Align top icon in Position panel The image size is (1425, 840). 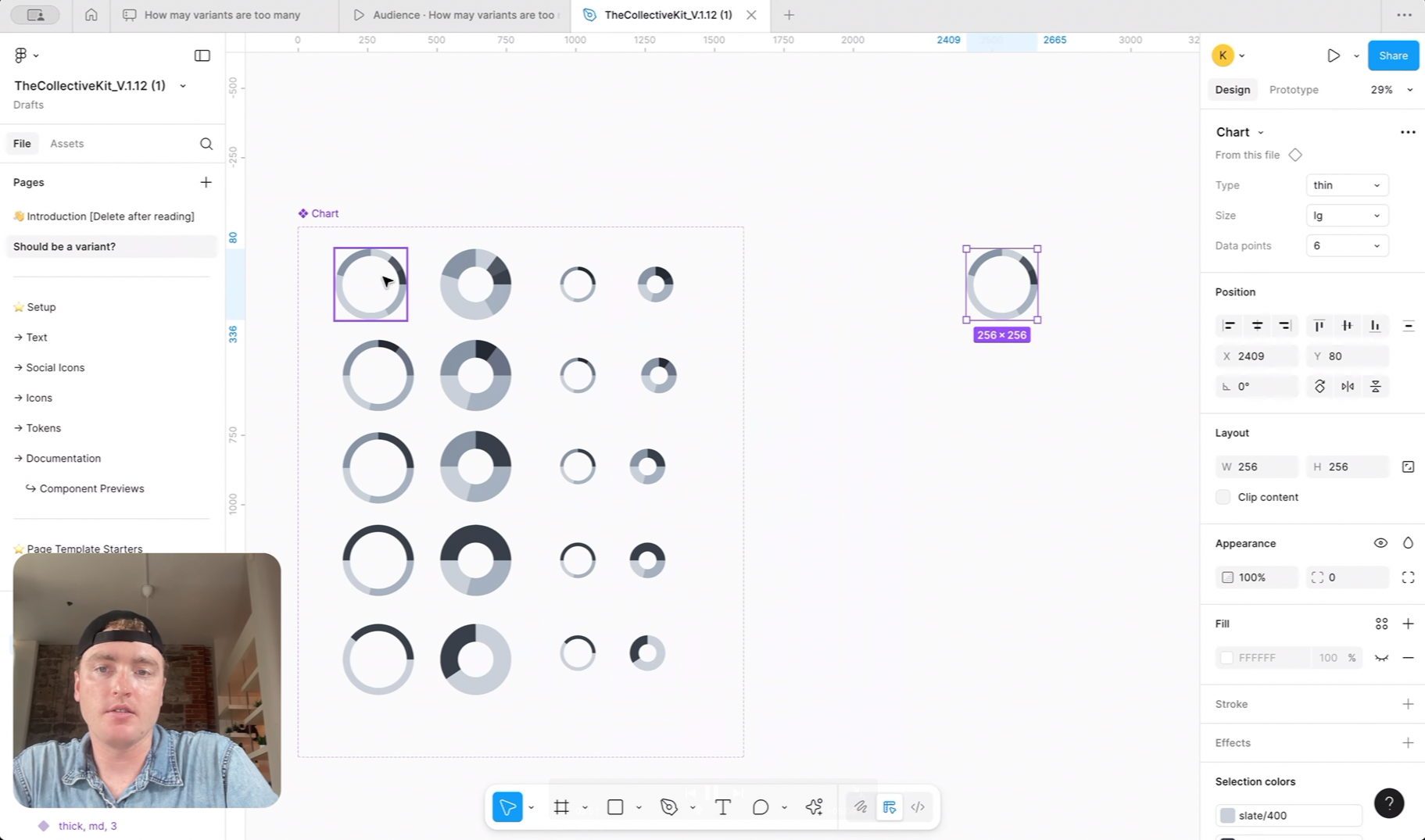click(x=1319, y=326)
